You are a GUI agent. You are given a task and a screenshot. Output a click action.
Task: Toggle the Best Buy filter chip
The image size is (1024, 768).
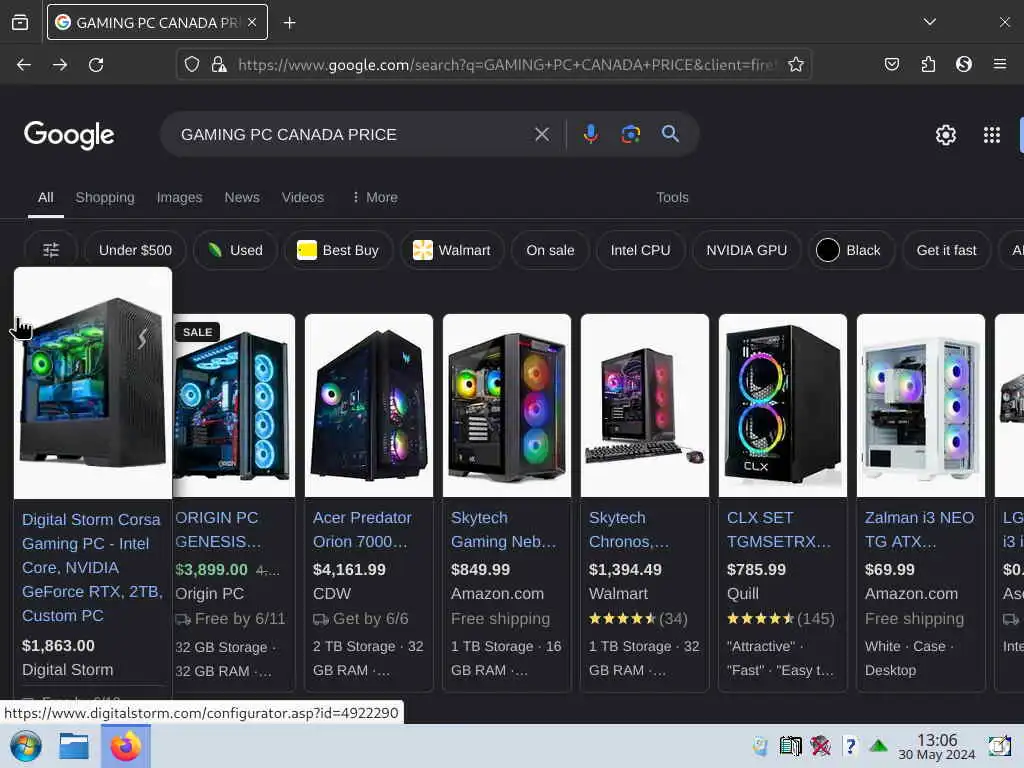pyautogui.click(x=338, y=250)
